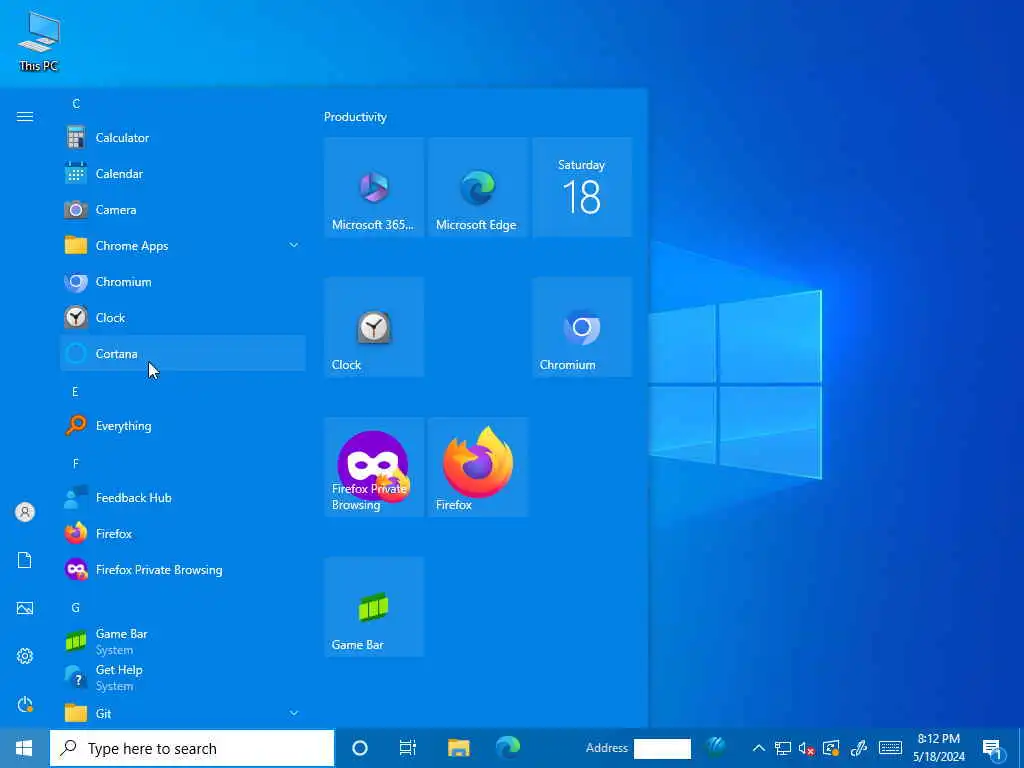Open Cortana from the app list
The height and width of the screenshot is (768, 1024).
[183, 353]
